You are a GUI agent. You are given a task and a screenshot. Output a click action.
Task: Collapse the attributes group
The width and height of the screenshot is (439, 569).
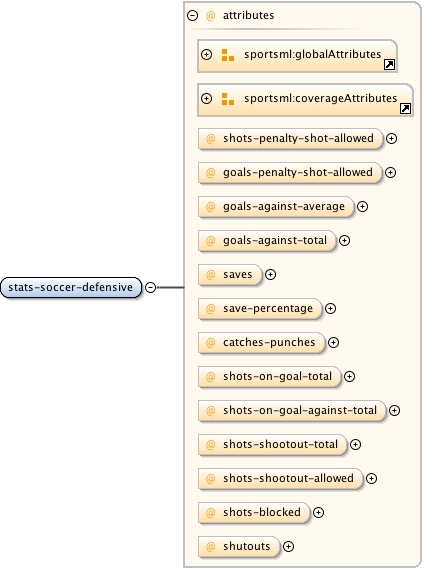192,15
